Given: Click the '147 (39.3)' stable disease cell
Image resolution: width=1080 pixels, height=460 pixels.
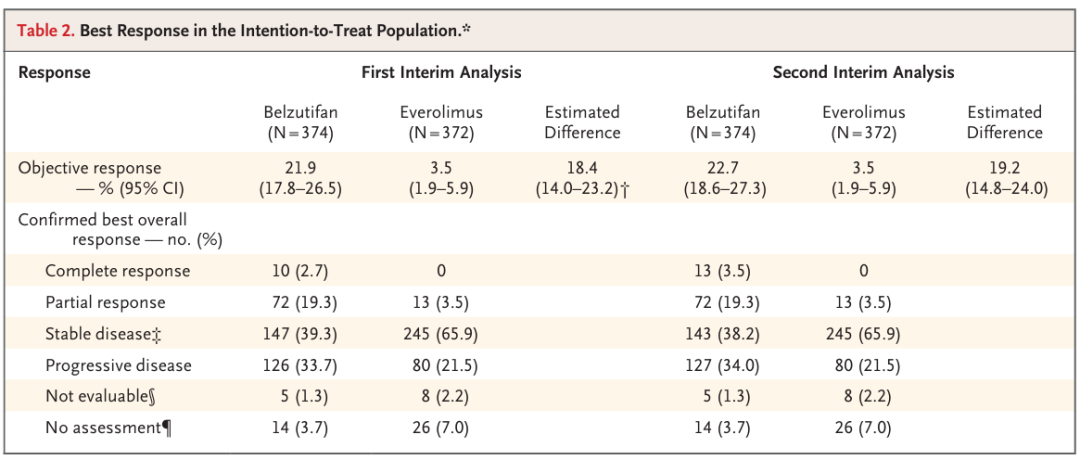Looking at the screenshot, I should (298, 334).
